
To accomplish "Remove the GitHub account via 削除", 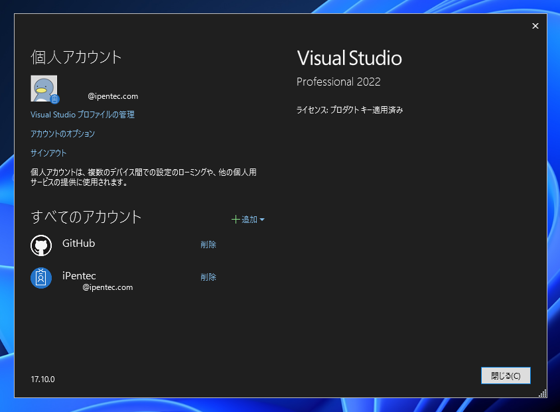I will [208, 245].
